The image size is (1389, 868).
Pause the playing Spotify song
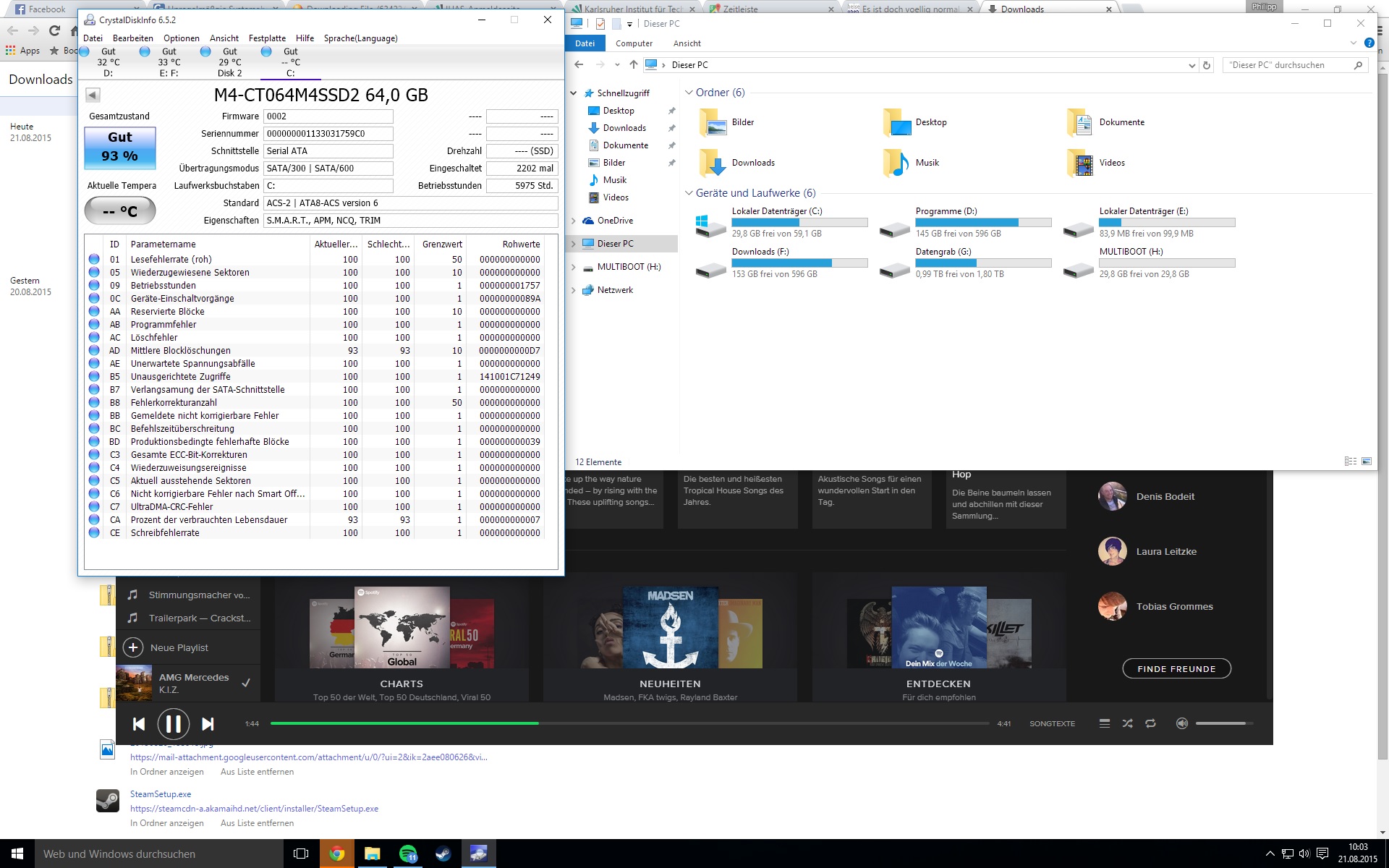click(x=173, y=724)
